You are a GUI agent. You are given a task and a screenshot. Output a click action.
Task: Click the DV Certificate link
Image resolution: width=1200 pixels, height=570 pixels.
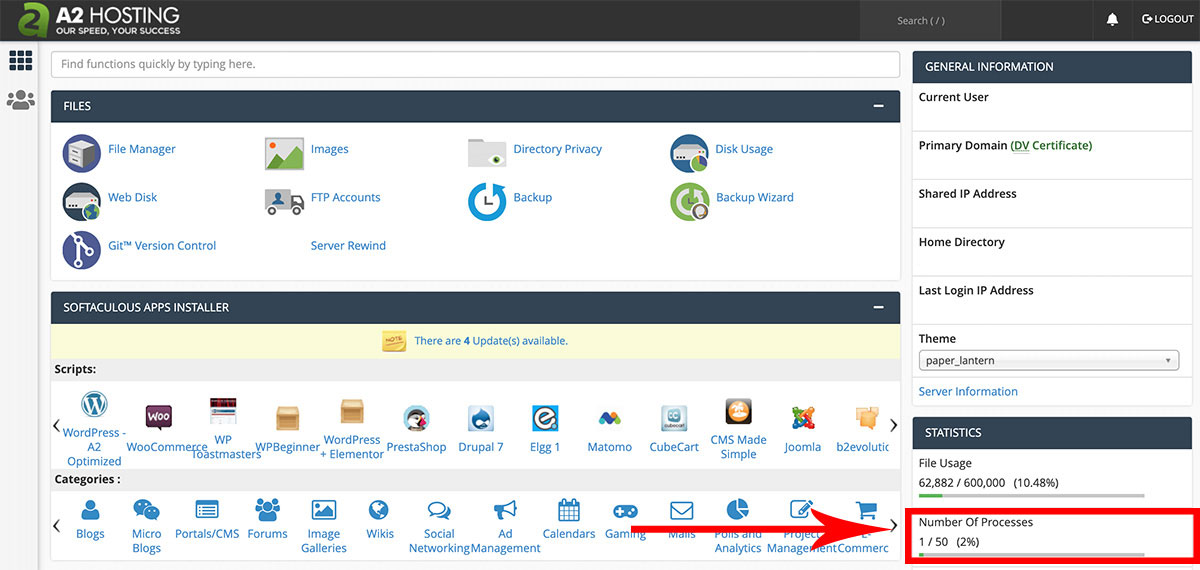click(1052, 146)
